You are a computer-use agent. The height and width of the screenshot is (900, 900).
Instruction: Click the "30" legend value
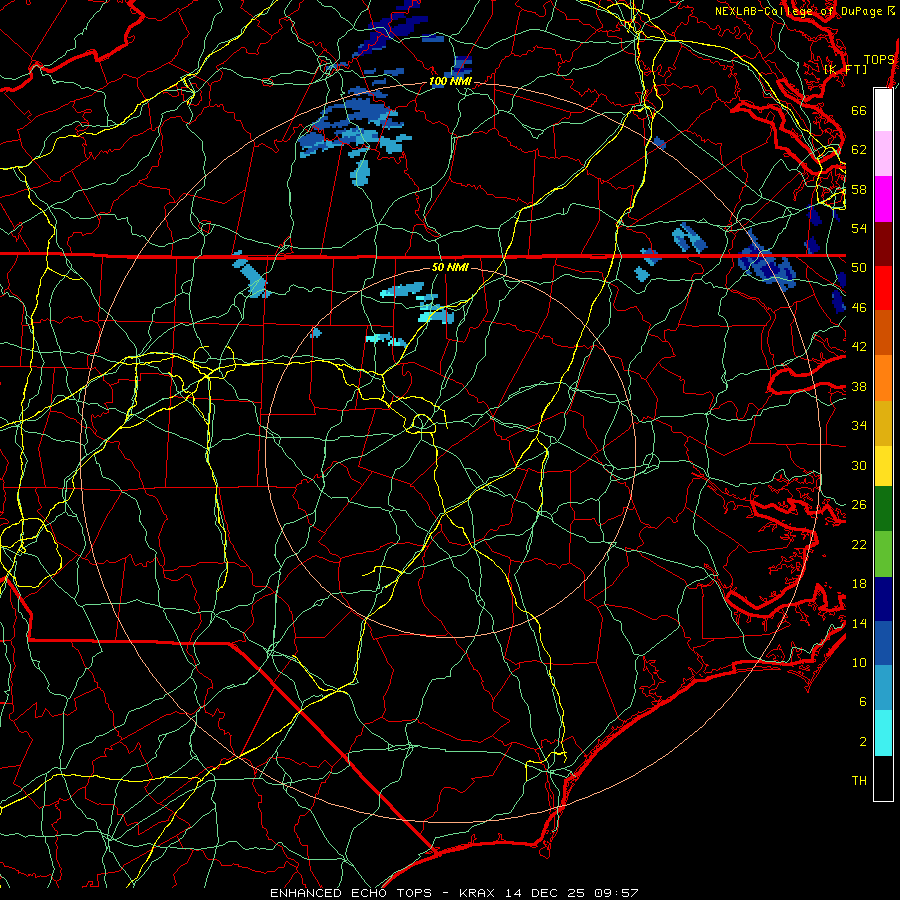[859, 465]
